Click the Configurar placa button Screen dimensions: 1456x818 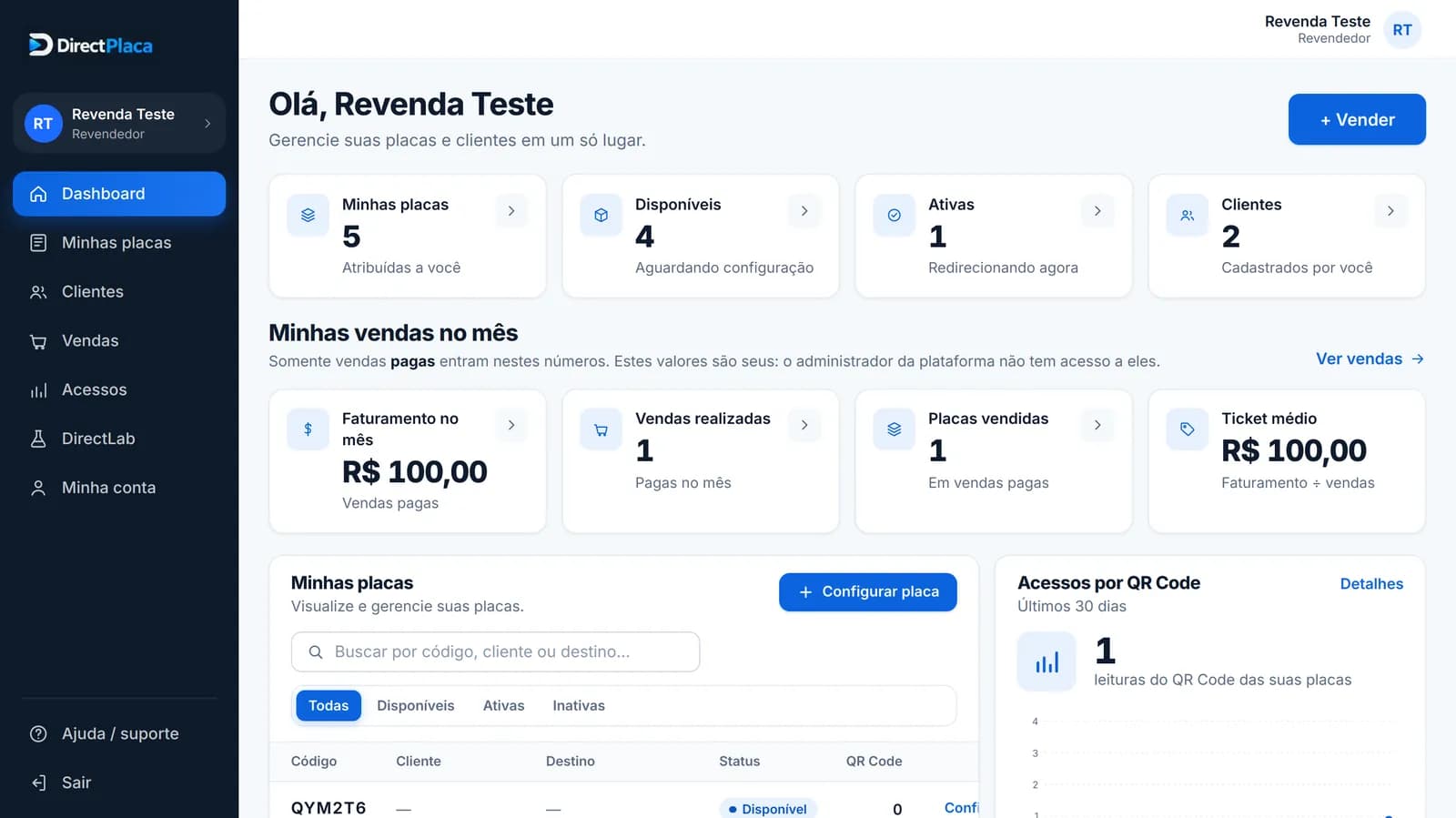coord(868,591)
